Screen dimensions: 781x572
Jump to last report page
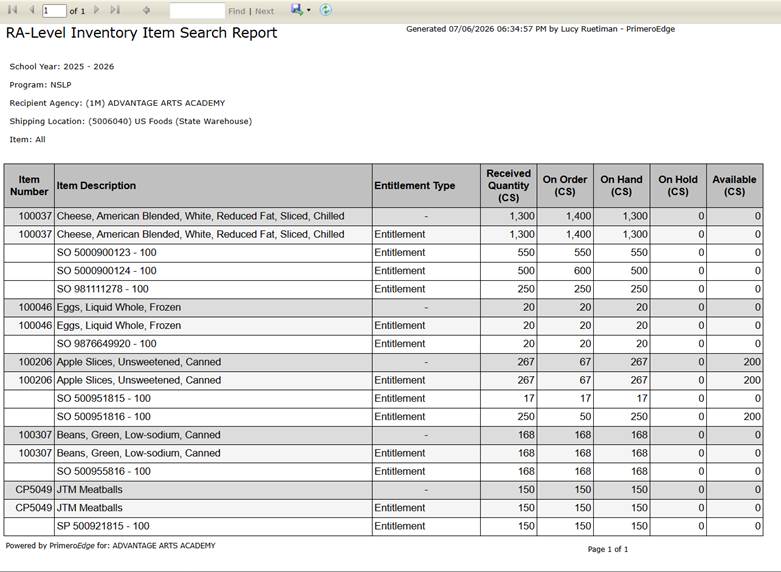tap(115, 10)
